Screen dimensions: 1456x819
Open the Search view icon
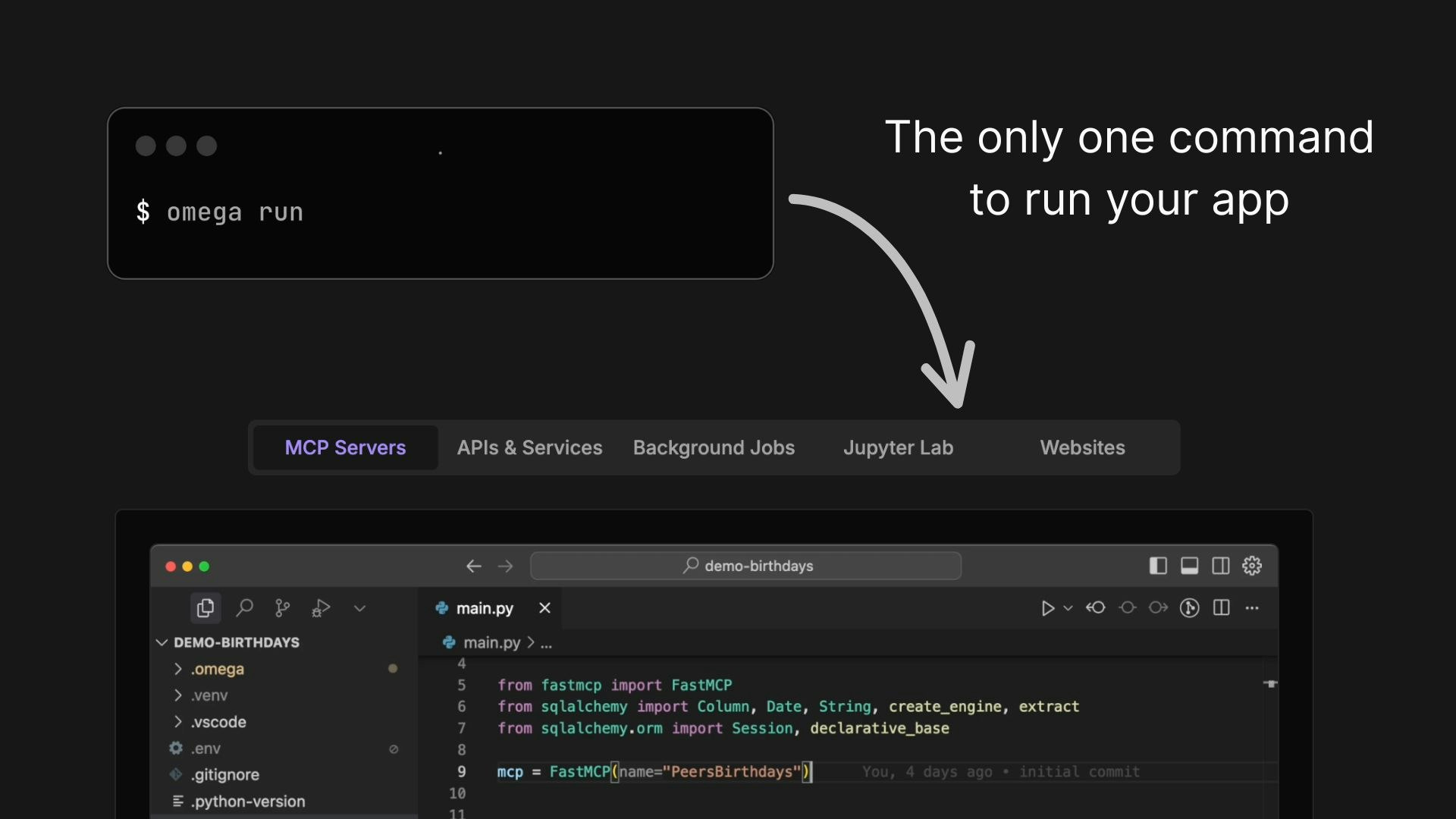[244, 608]
